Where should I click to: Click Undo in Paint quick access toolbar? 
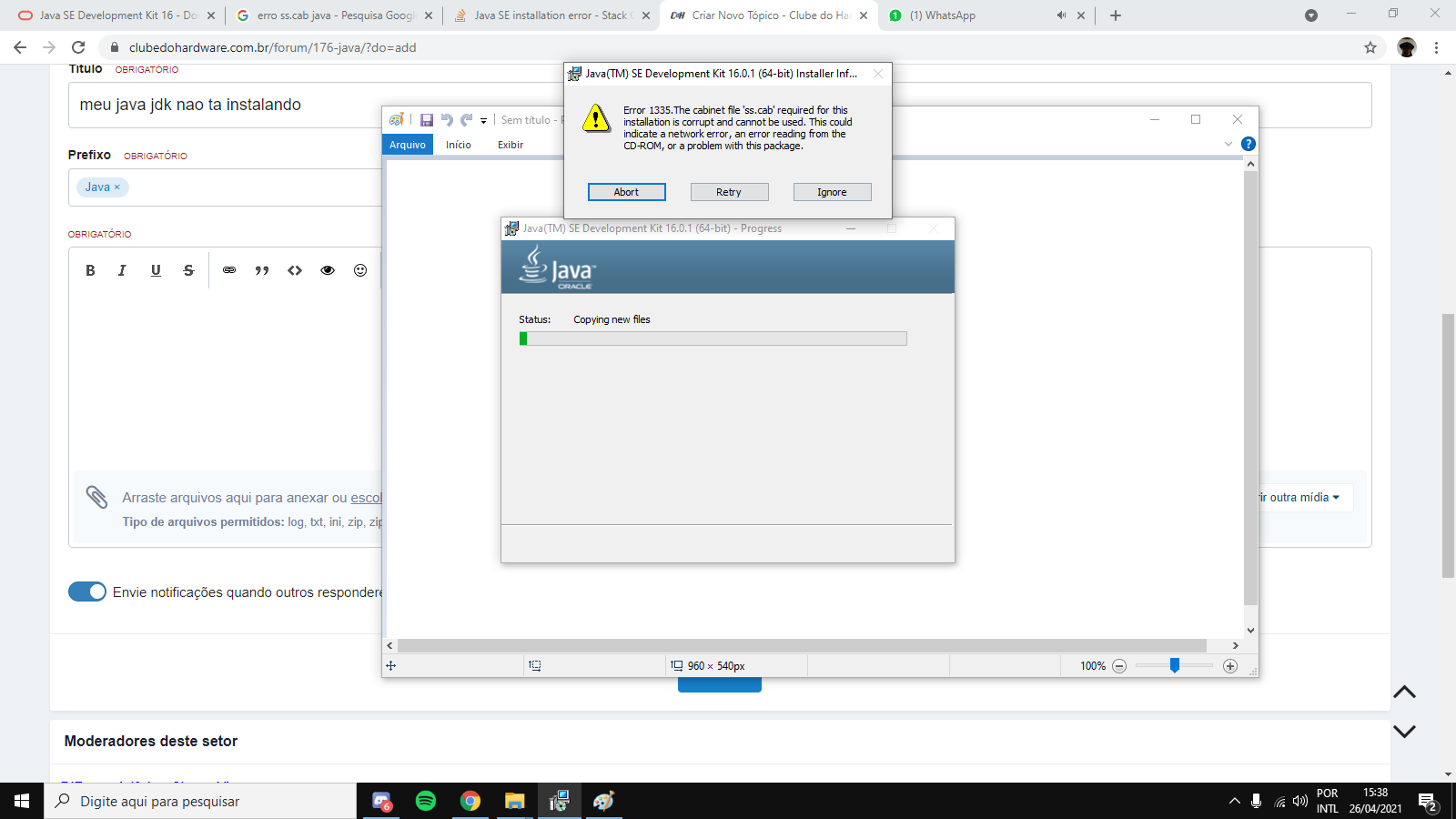[x=447, y=120]
